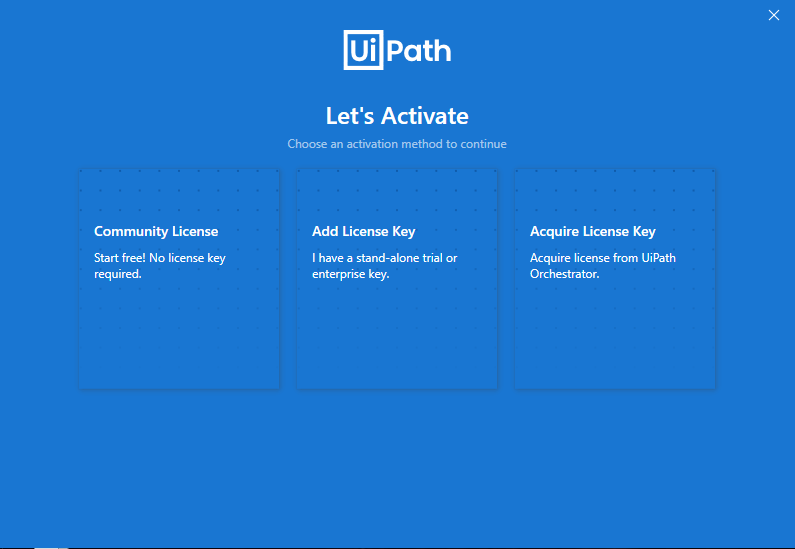This screenshot has width=795, height=549.
Task: Close the activation window with X
Action: (x=774, y=15)
